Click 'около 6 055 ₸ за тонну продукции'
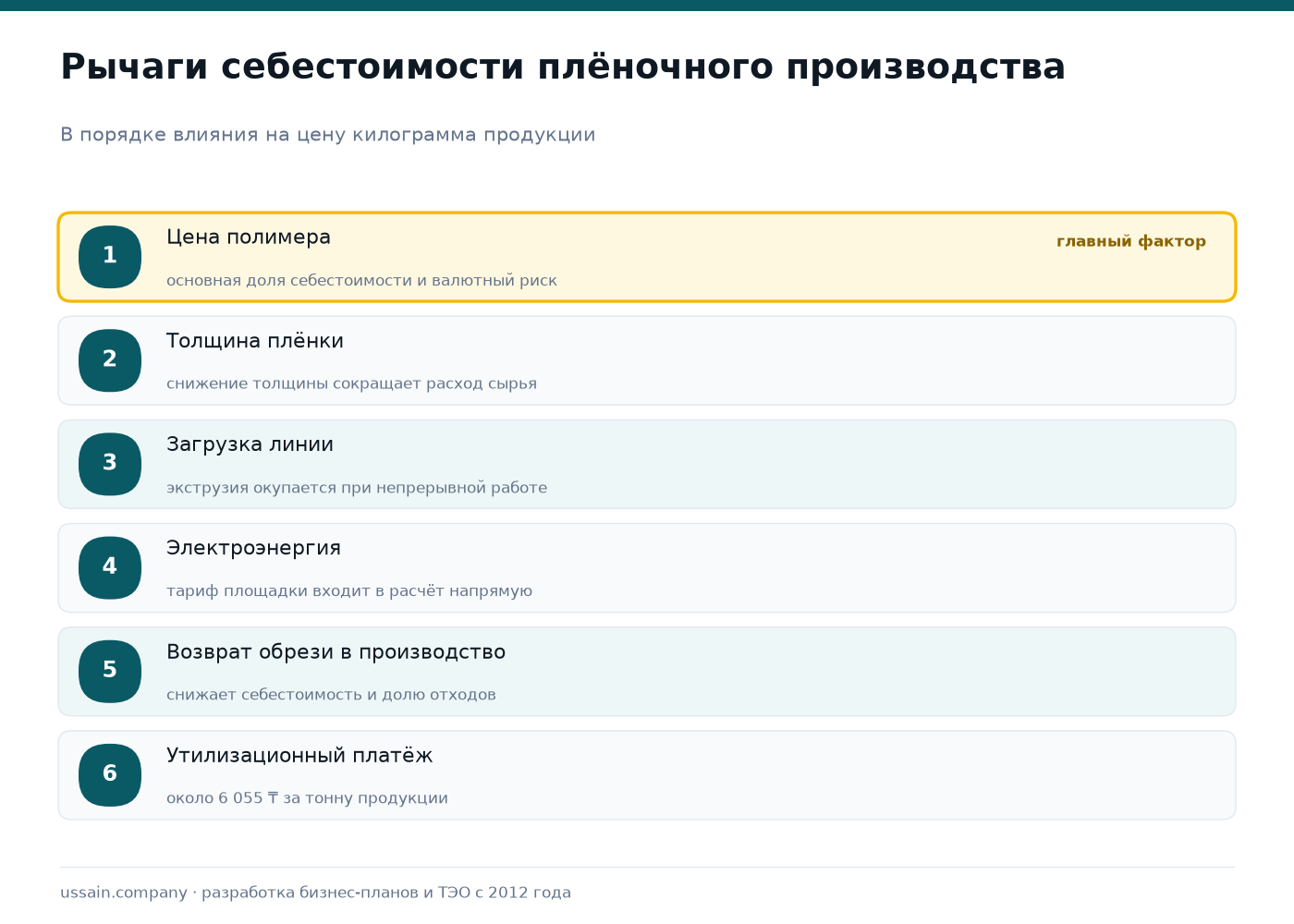 click(307, 797)
